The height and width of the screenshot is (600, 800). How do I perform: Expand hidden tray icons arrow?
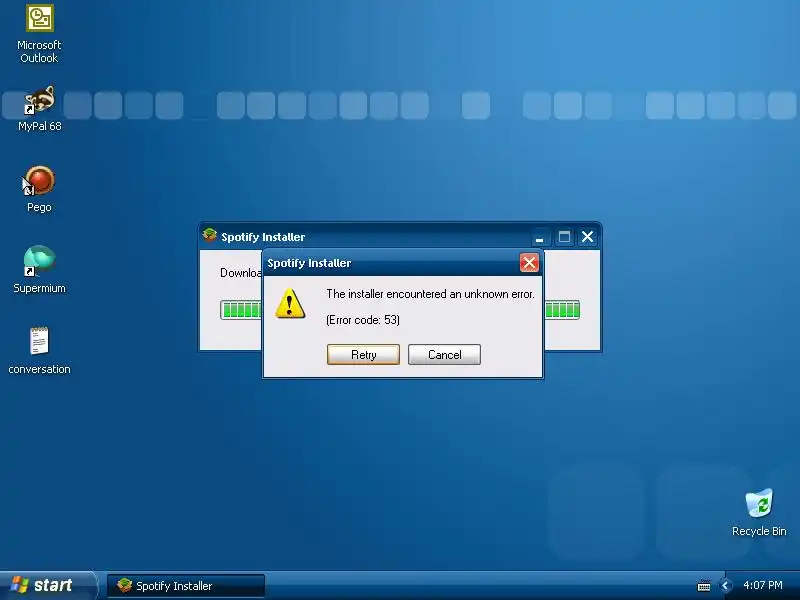coord(724,586)
